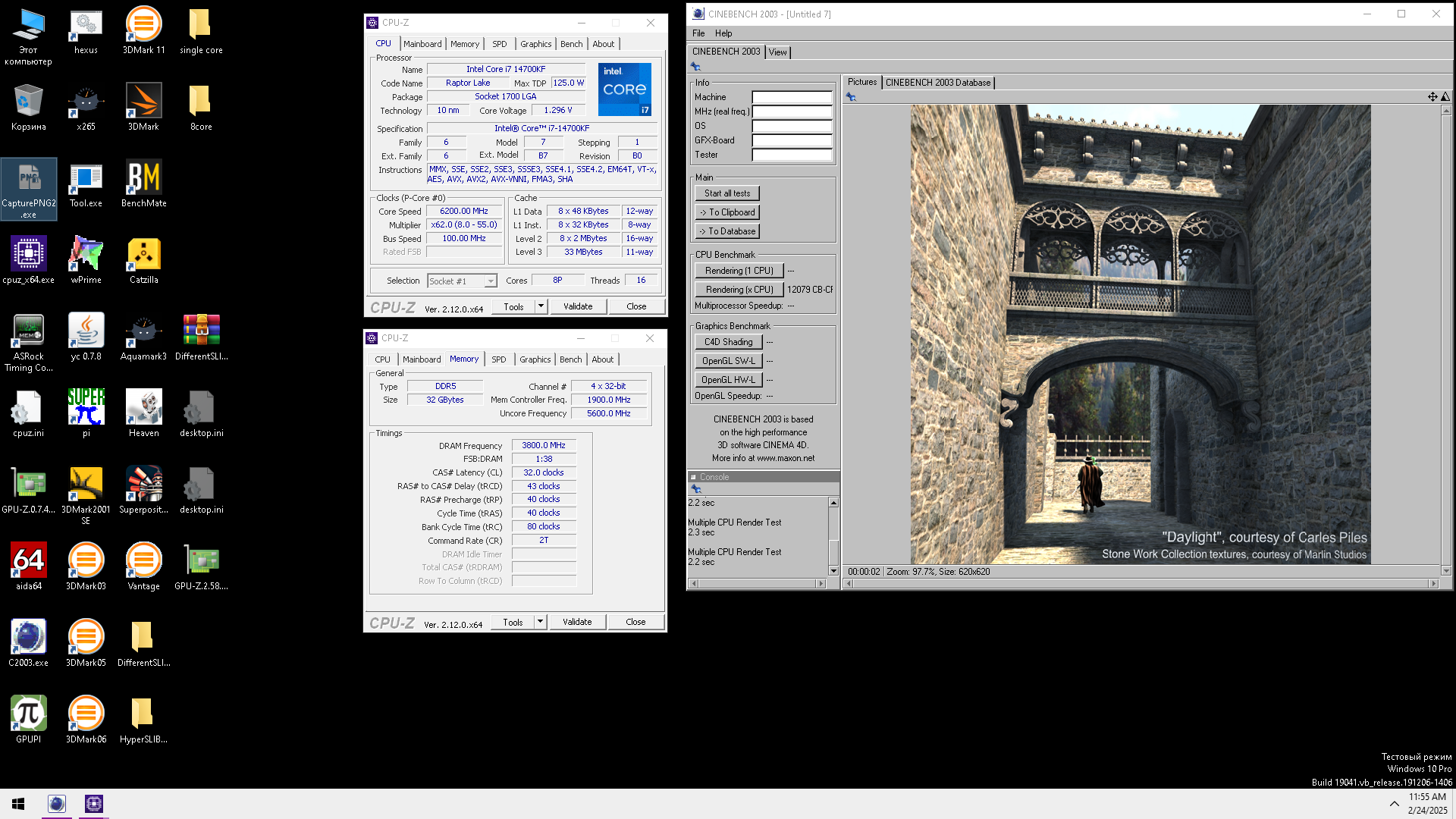Collapse the Console panel header
This screenshot has height=819, width=1456.
pyautogui.click(x=693, y=477)
